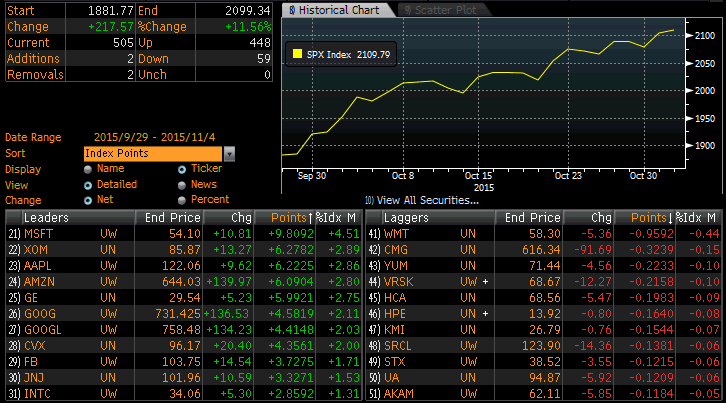The height and width of the screenshot is (403, 726).
Task: Click the Leaders %Idx M header
Action: 336,217
